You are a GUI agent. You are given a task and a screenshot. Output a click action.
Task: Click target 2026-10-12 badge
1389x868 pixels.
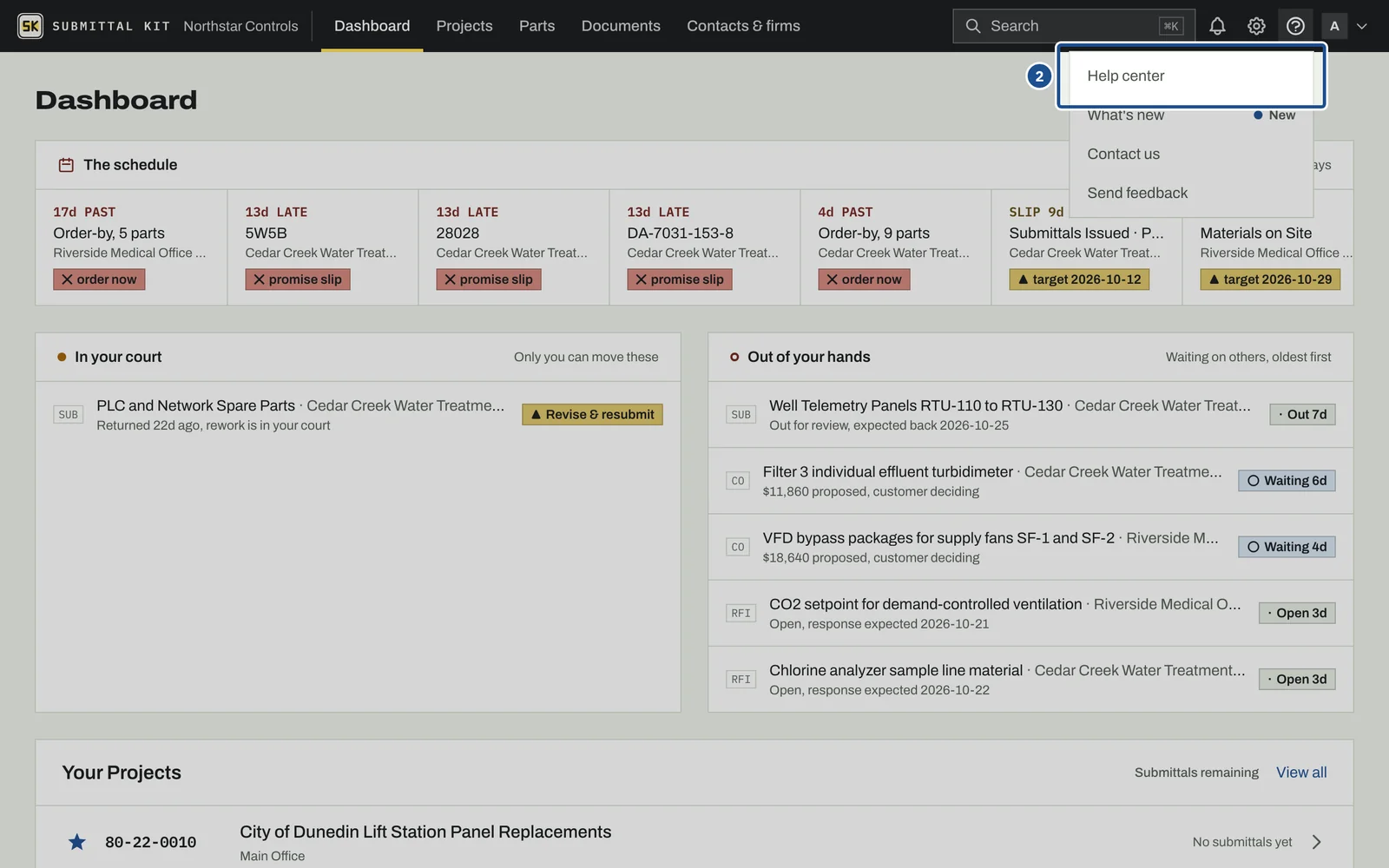click(x=1079, y=279)
